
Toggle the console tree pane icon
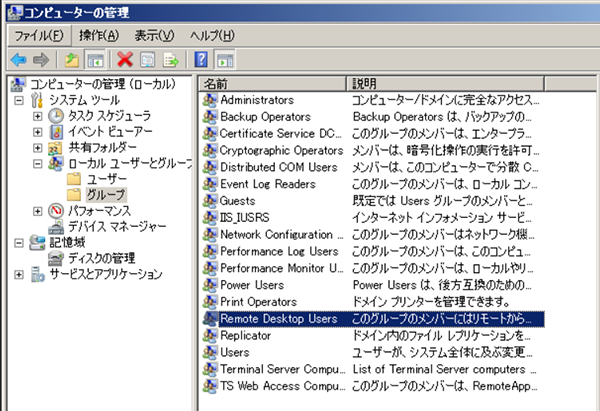pyautogui.click(x=95, y=60)
